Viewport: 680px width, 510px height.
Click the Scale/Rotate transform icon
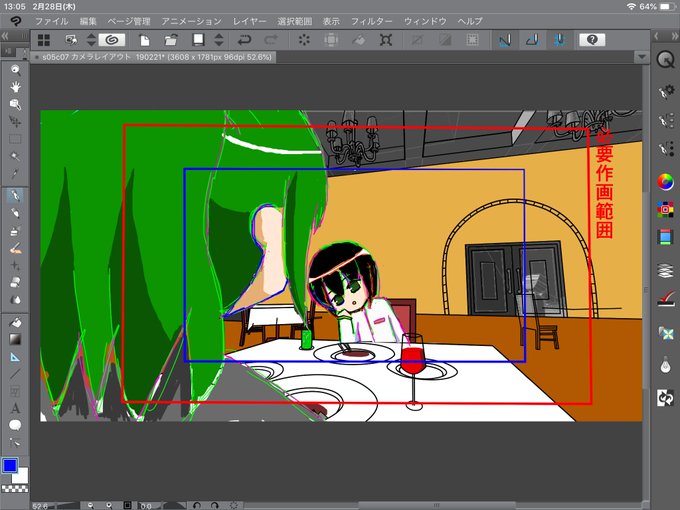click(386, 40)
